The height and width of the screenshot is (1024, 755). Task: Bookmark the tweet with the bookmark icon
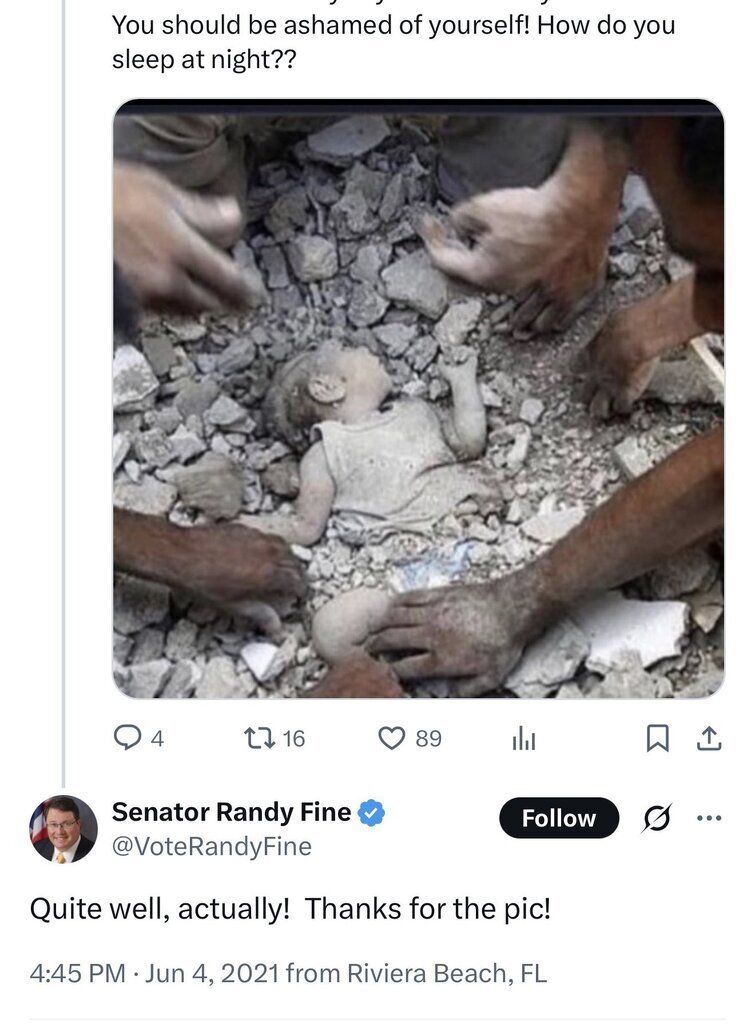coord(657,738)
